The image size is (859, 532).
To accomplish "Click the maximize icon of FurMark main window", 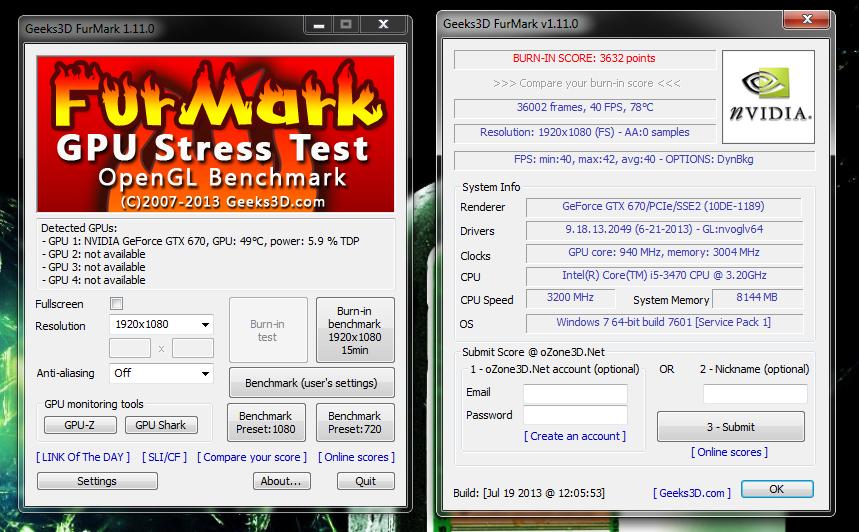I will pyautogui.click(x=346, y=25).
